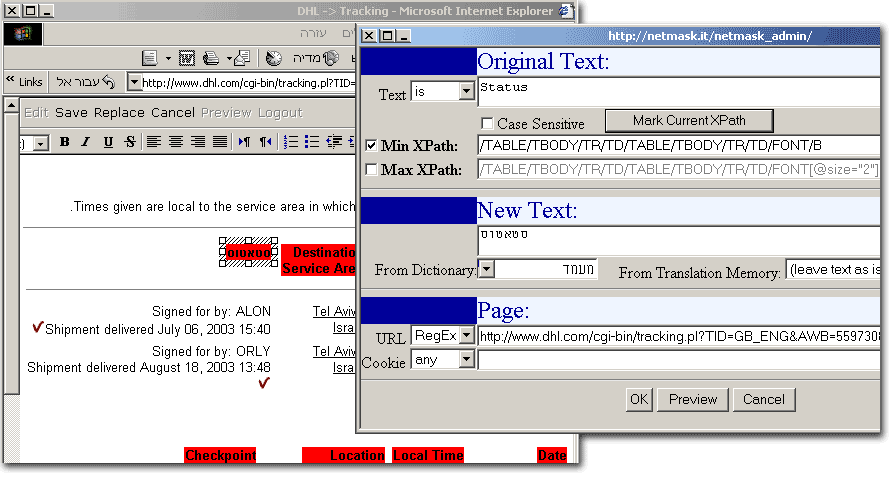This screenshot has height=477, width=893.
Task: Click the Media globe icon
Action: click(331, 57)
